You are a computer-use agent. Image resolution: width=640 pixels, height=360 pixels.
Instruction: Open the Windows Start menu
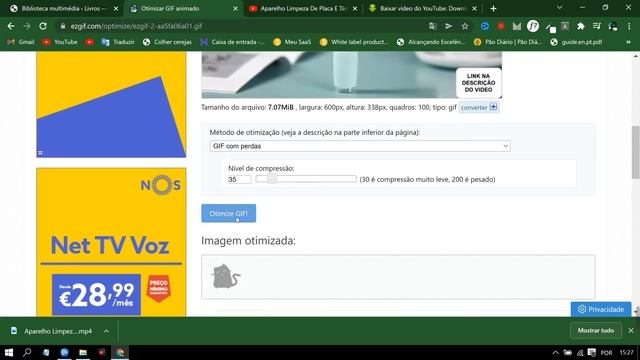(9, 352)
